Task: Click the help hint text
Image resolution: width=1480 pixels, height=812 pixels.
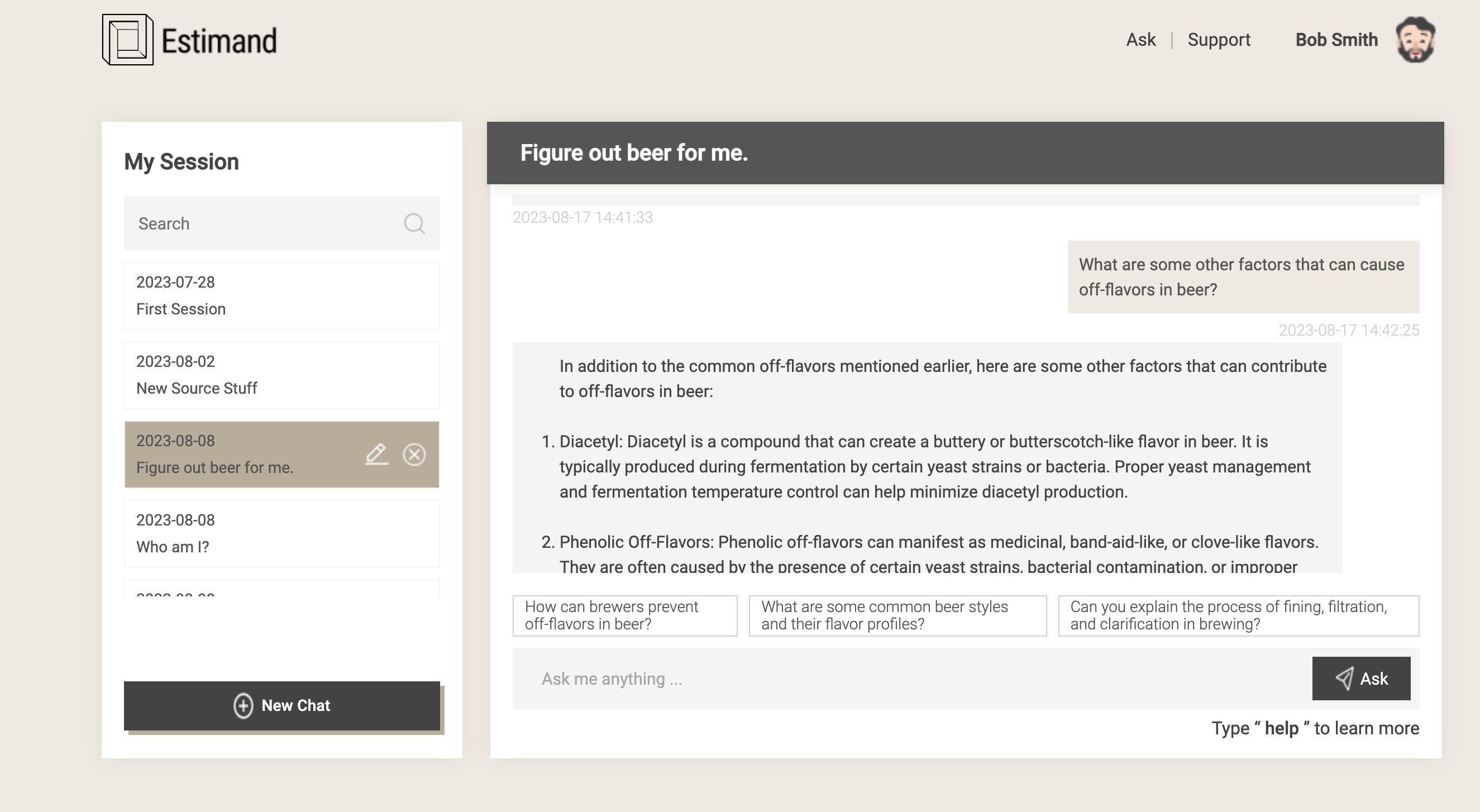Action: 1315,728
